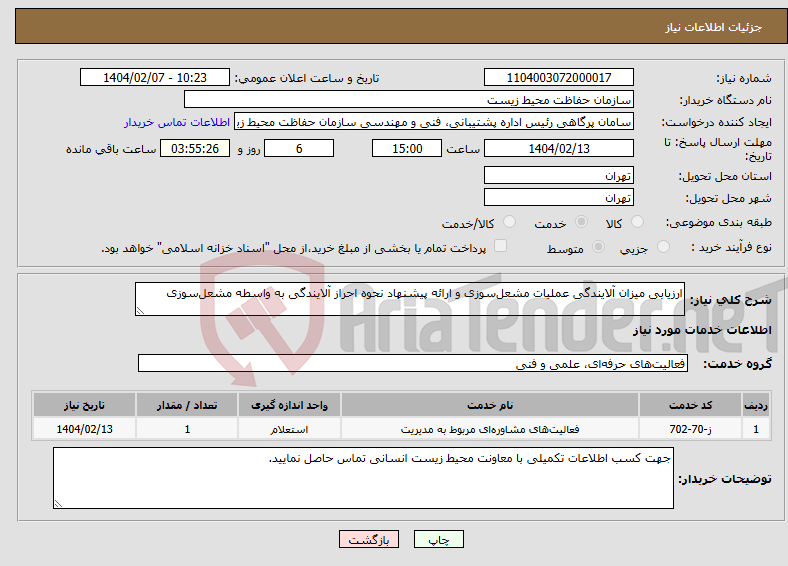The height and width of the screenshot is (566, 788).
Task: Click the واحد اندازه گیری column header
Action: click(289, 405)
